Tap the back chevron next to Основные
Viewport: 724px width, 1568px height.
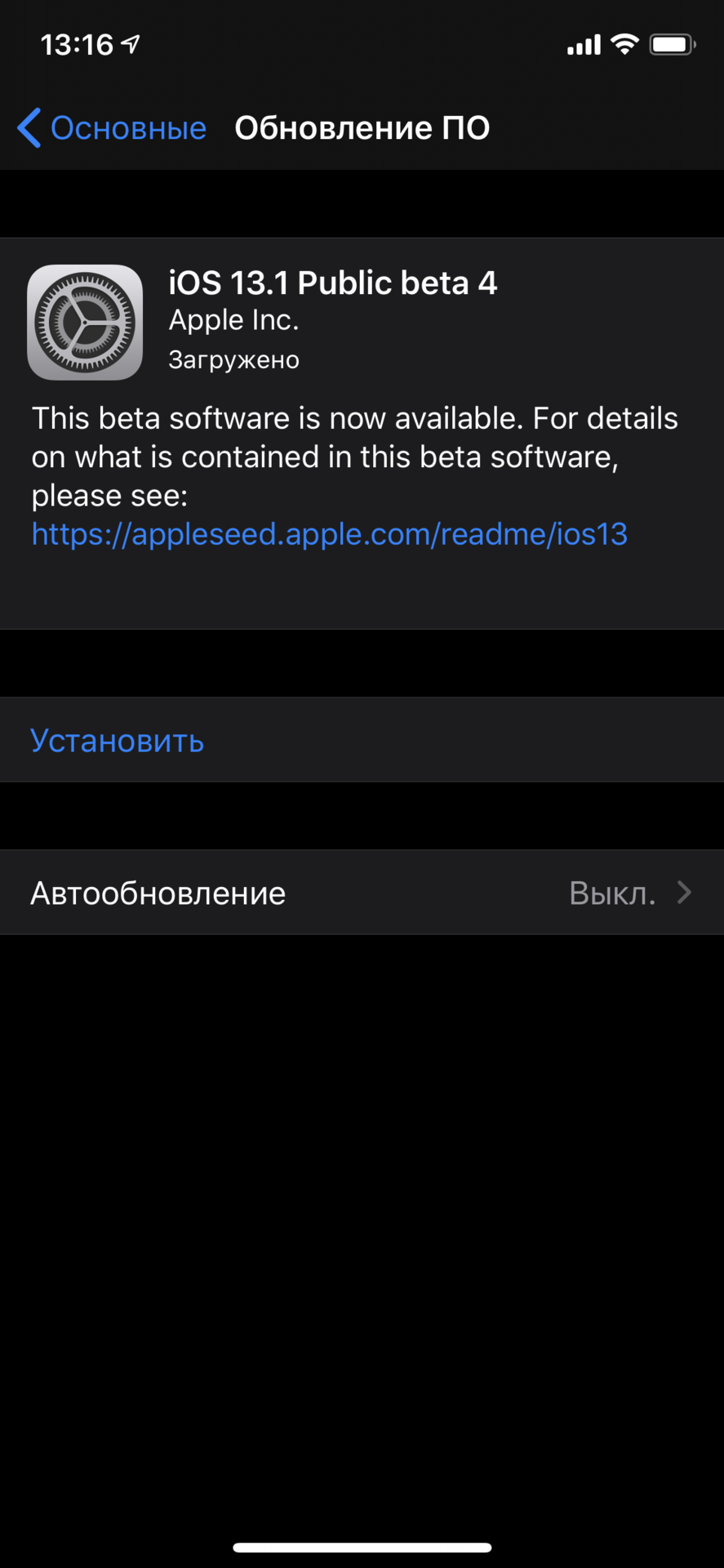click(29, 127)
